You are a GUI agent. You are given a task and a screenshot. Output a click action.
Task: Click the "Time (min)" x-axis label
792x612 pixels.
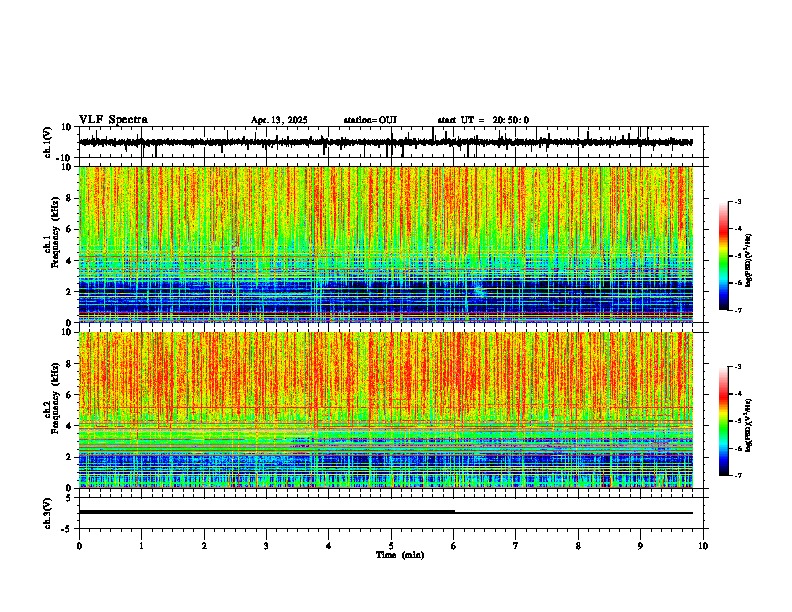(x=400, y=555)
